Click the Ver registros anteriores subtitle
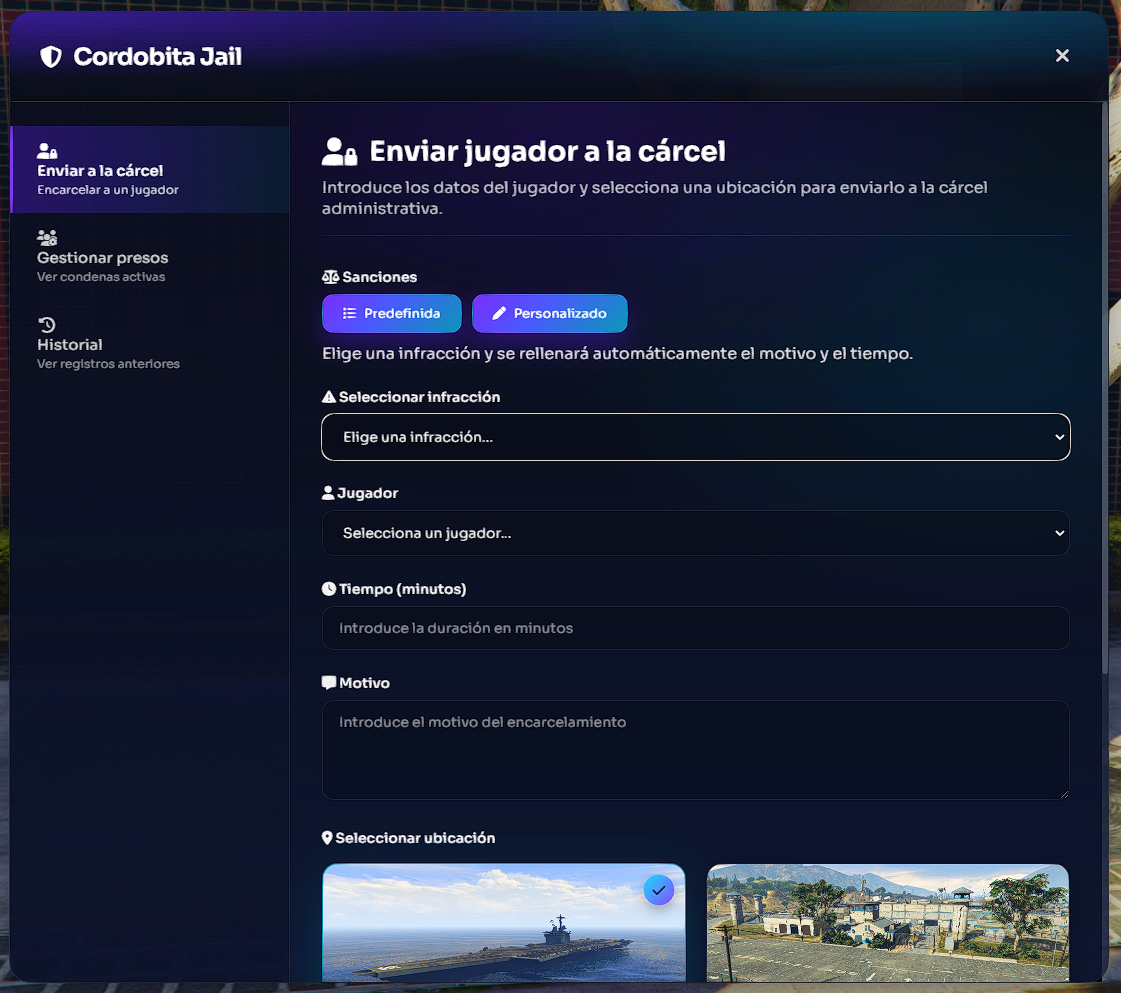The image size is (1121, 993). coord(108,364)
